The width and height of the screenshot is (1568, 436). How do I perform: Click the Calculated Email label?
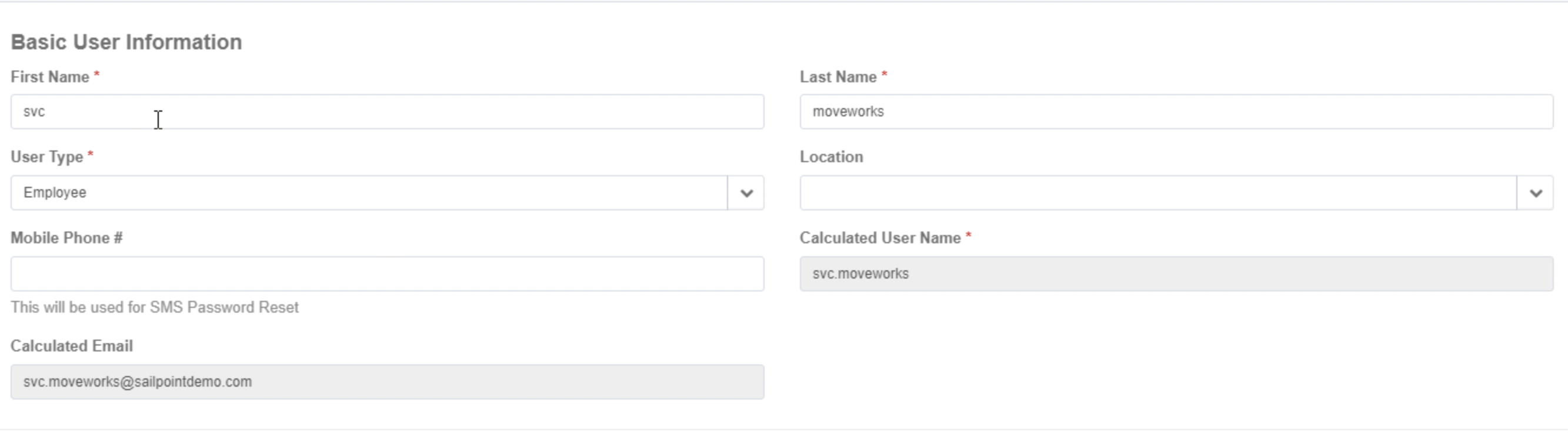[x=72, y=346]
